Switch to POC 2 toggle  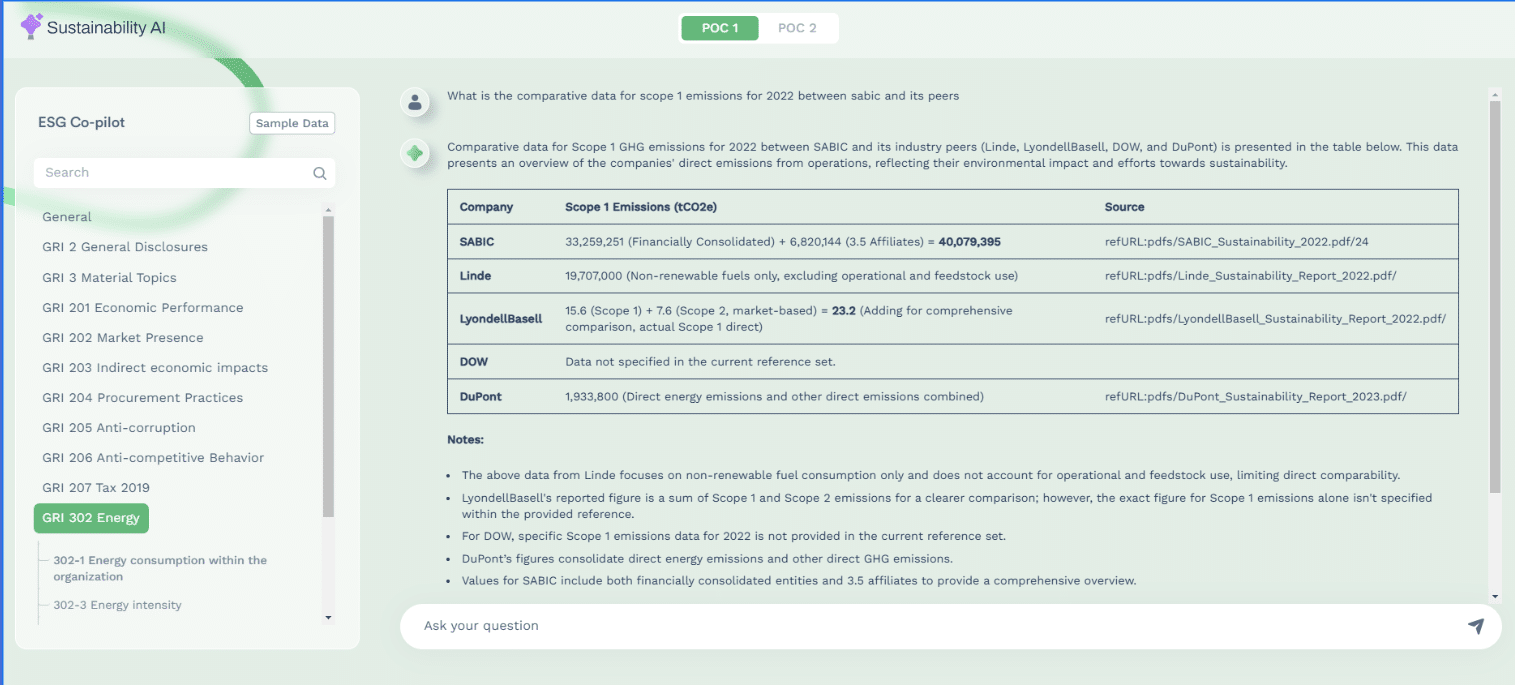(797, 28)
